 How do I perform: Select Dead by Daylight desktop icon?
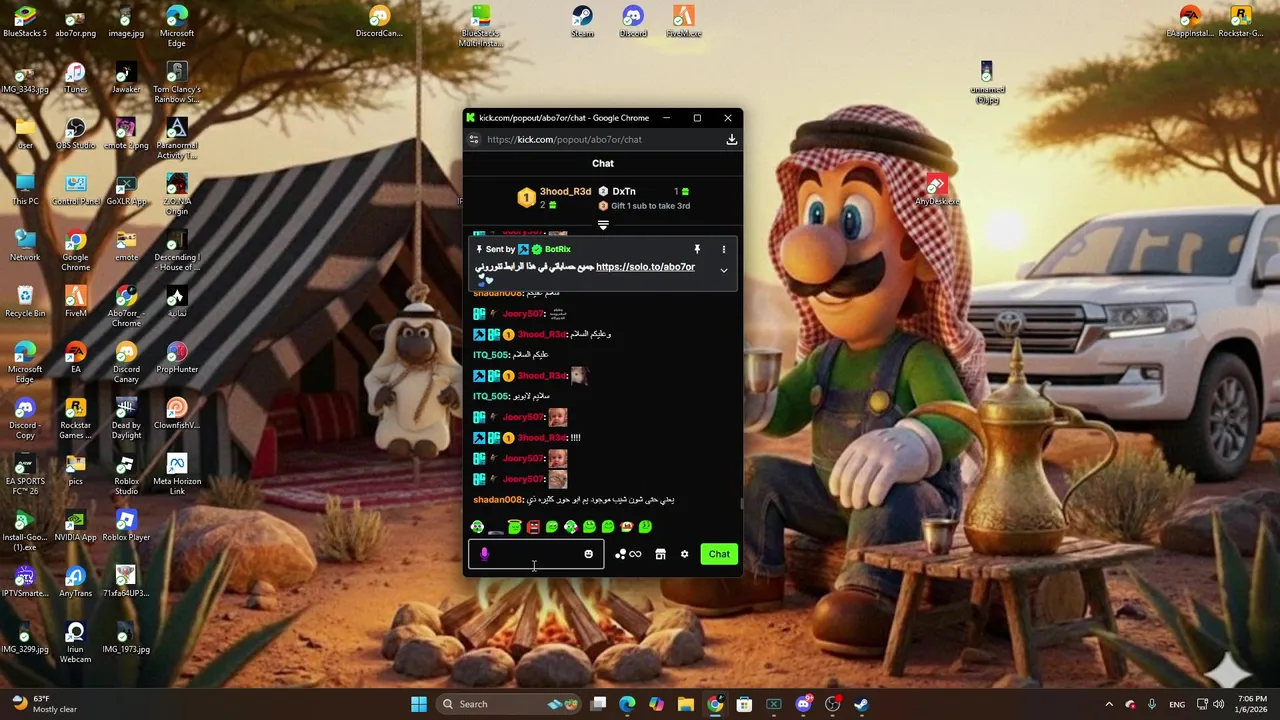[x=126, y=418]
